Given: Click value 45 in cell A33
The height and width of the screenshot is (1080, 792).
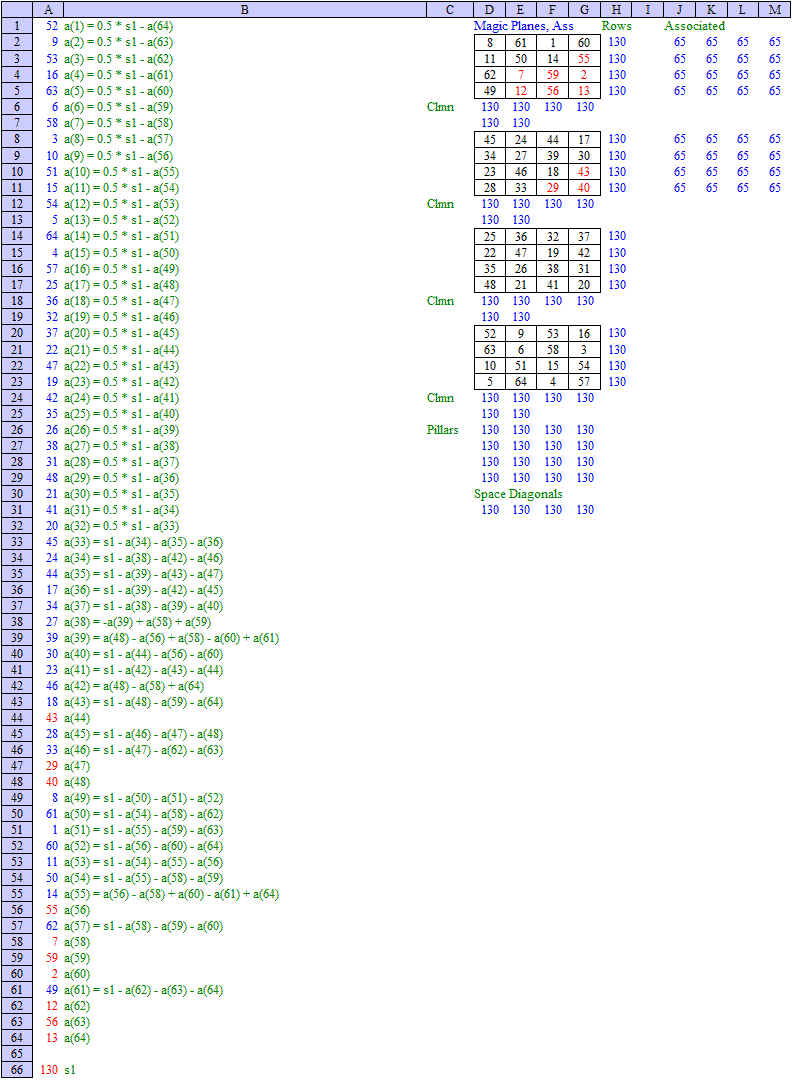Looking at the screenshot, I should tap(52, 542).
